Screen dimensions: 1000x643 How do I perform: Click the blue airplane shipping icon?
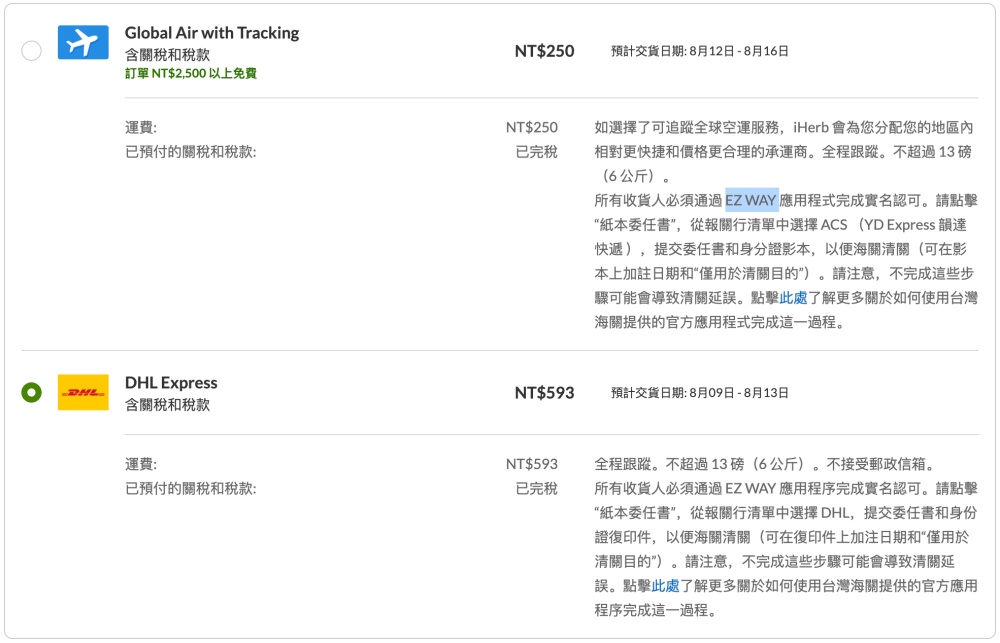[x=83, y=43]
